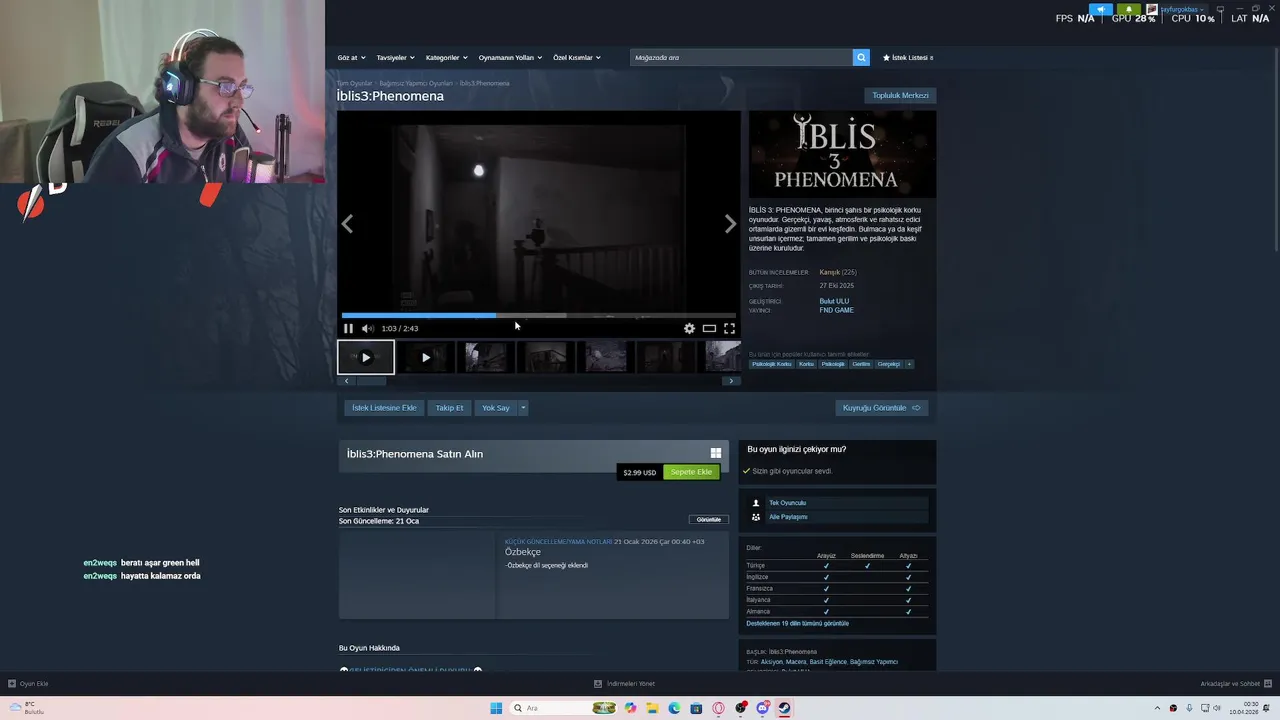Open the Kategoriler dropdown menu
This screenshot has height=720, width=1280.
[x=446, y=57]
